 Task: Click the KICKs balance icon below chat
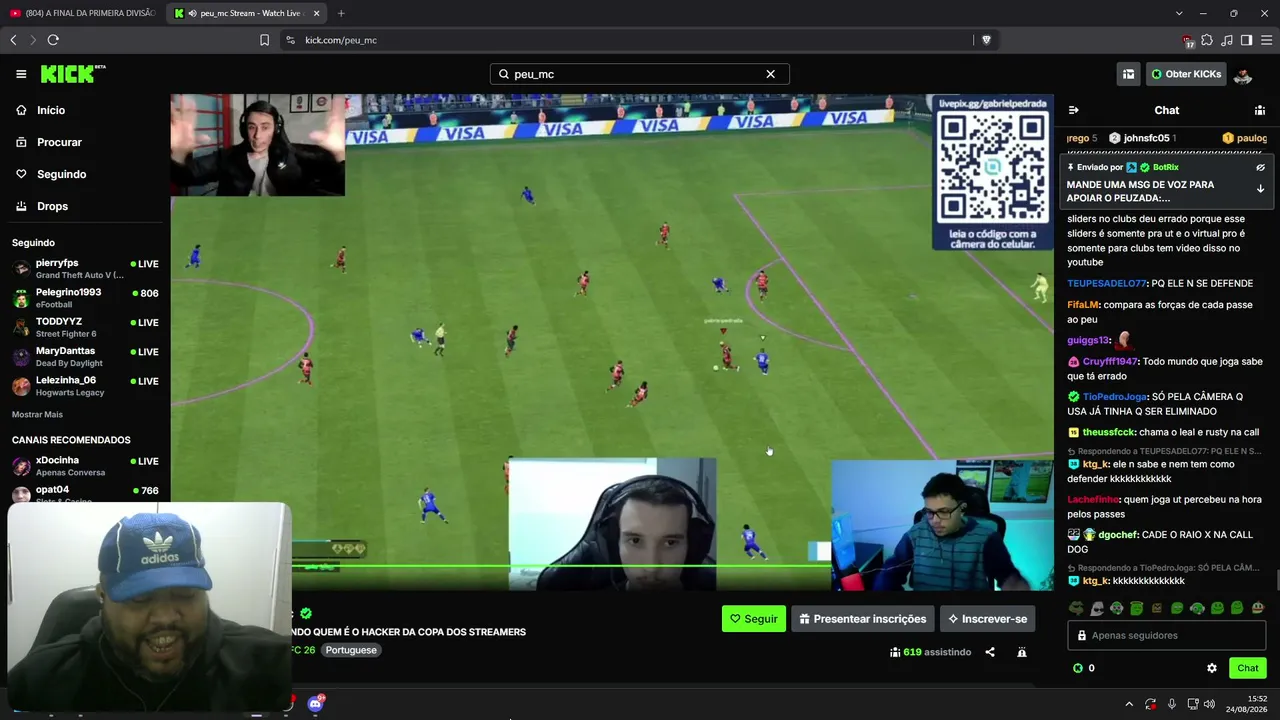pos(1078,668)
